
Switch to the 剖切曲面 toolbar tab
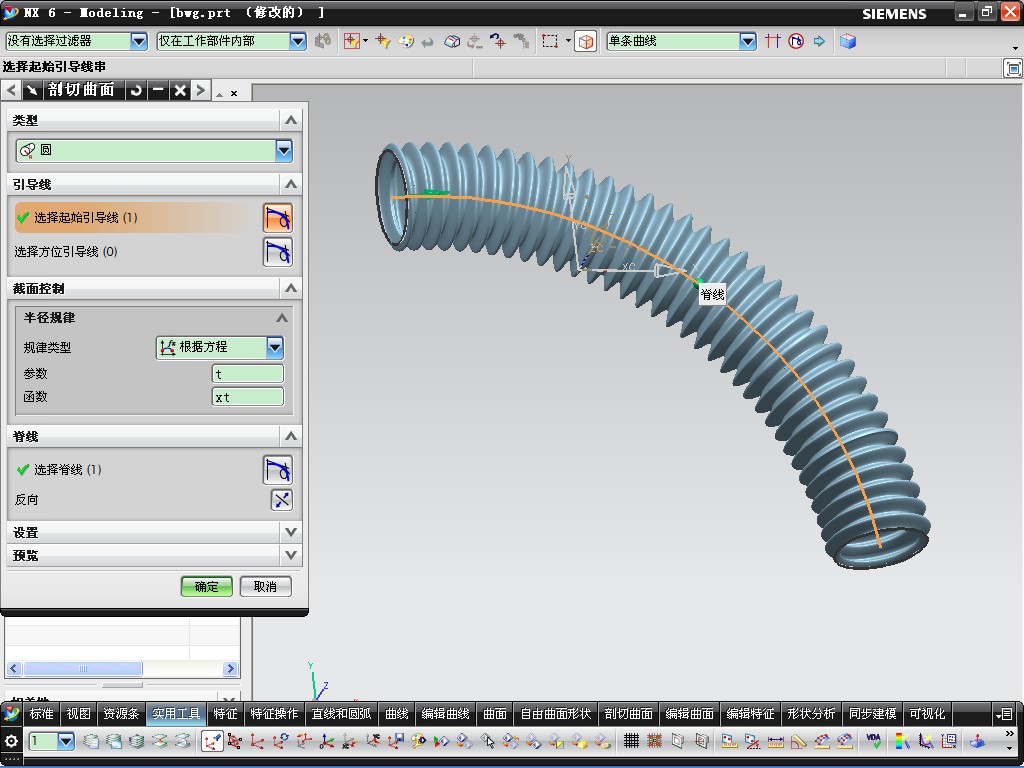(x=628, y=714)
